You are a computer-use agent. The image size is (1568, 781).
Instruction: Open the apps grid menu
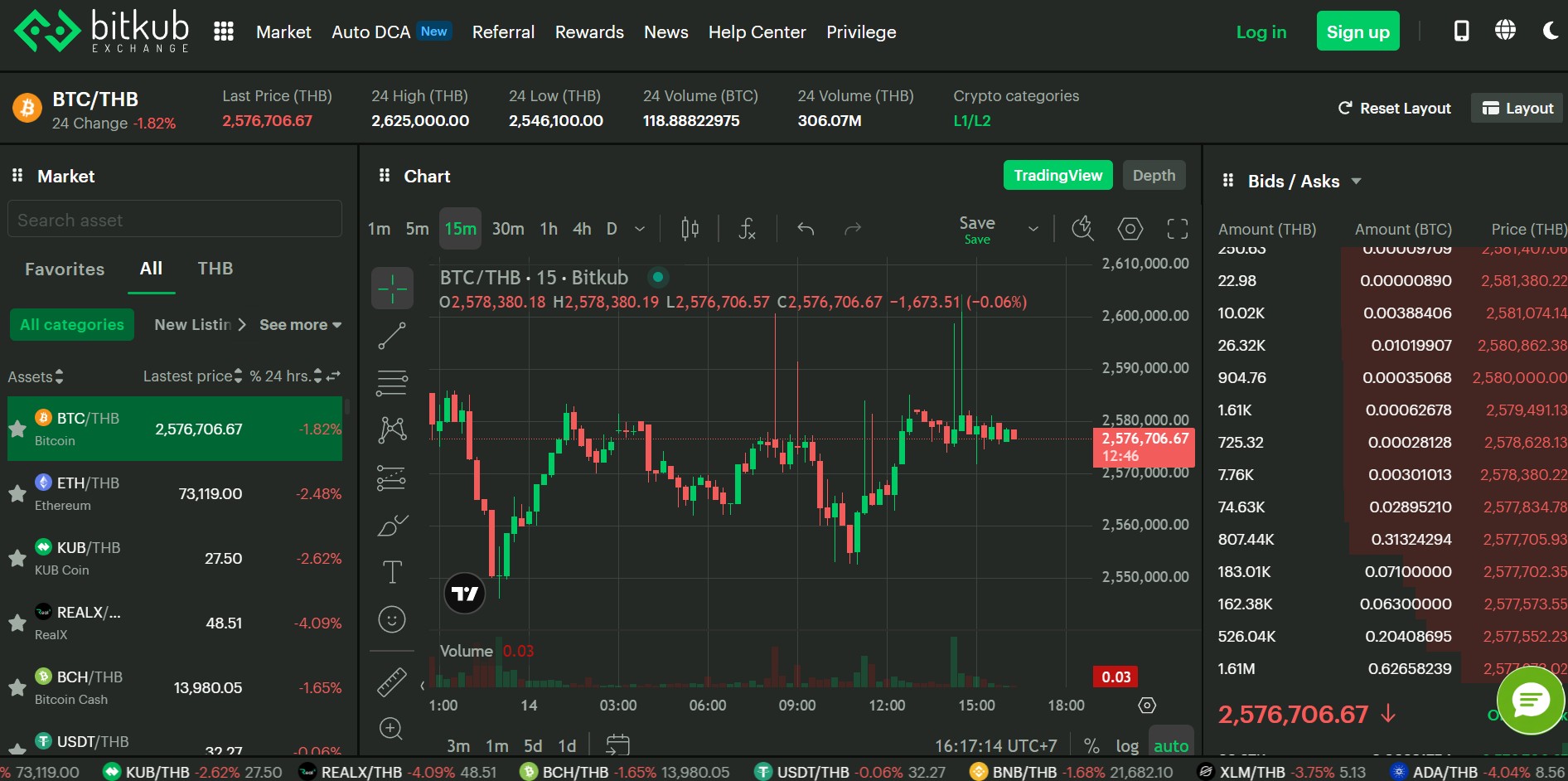[224, 32]
